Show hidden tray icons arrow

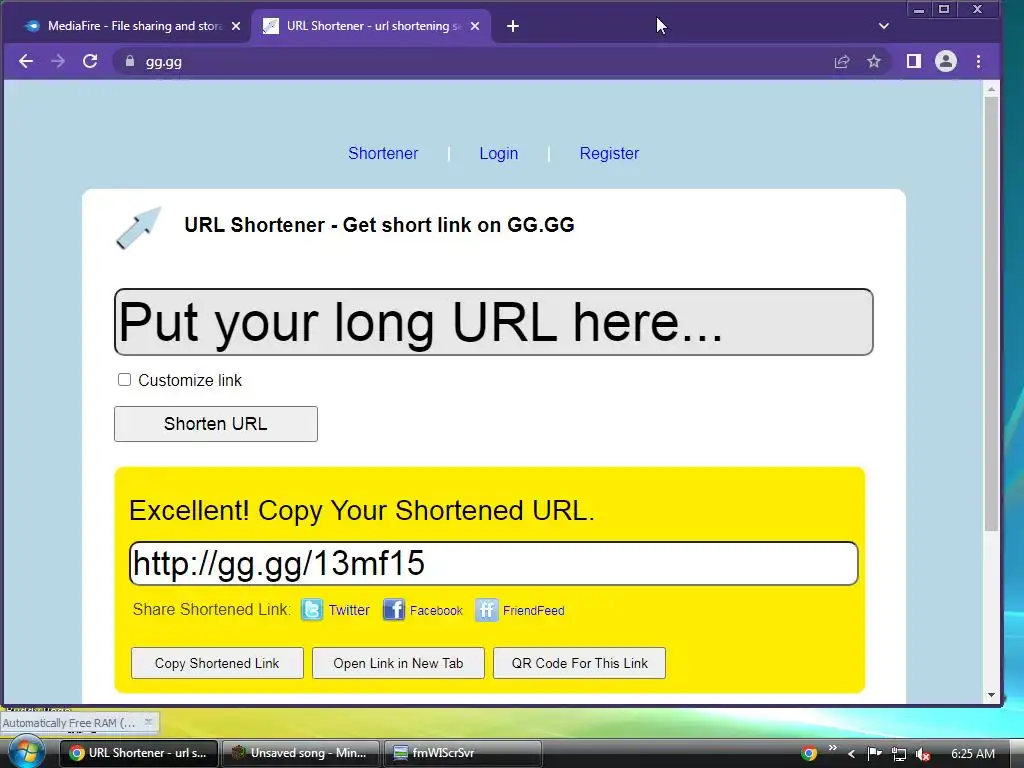pyautogui.click(x=851, y=754)
